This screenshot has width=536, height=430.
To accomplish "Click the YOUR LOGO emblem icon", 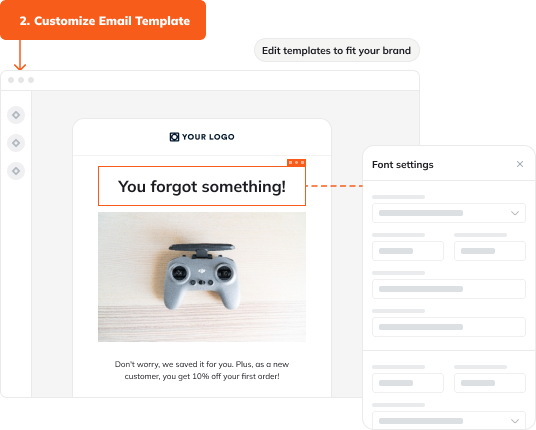I will [x=174, y=137].
